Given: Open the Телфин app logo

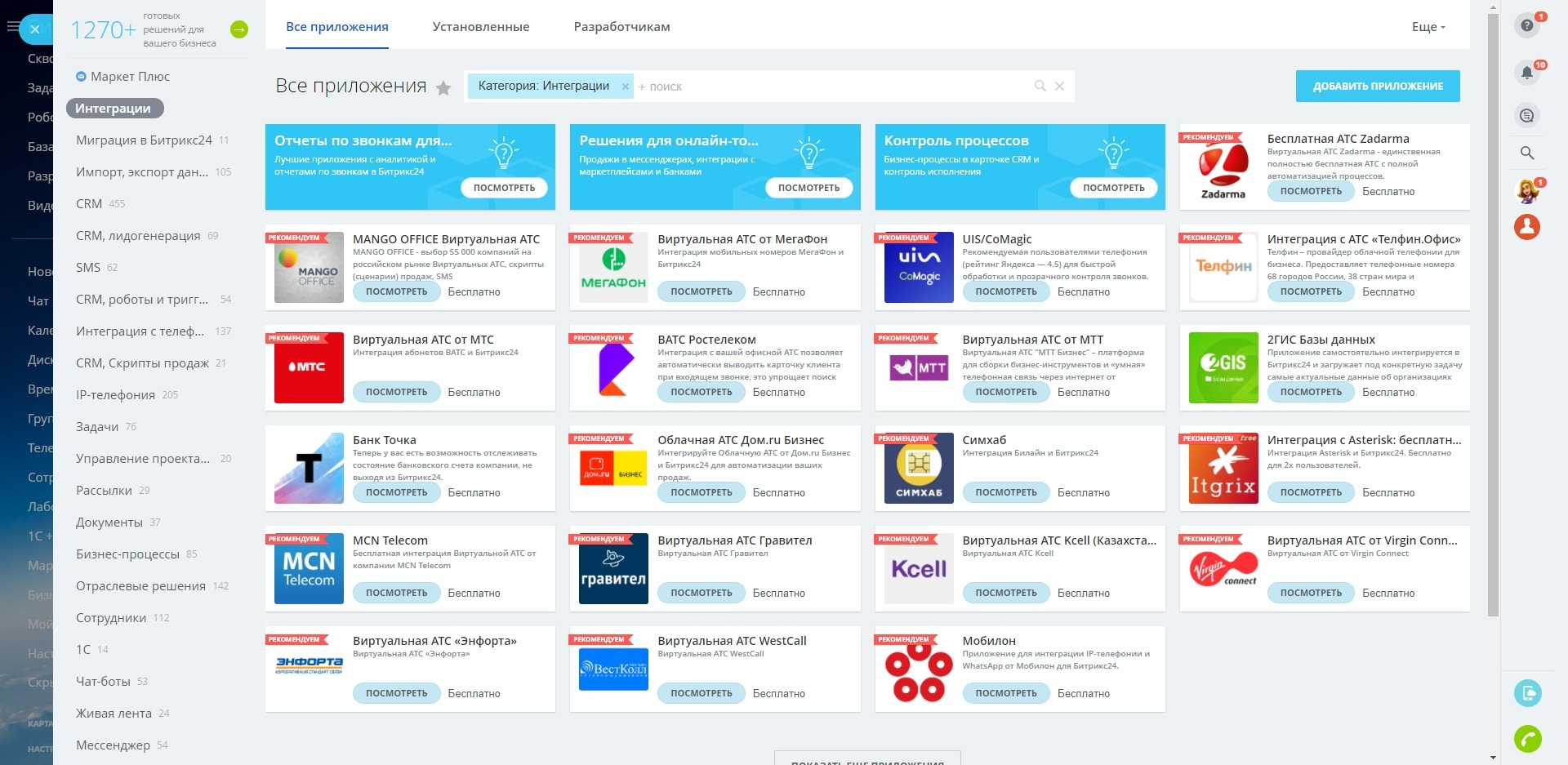Looking at the screenshot, I should point(1223,267).
